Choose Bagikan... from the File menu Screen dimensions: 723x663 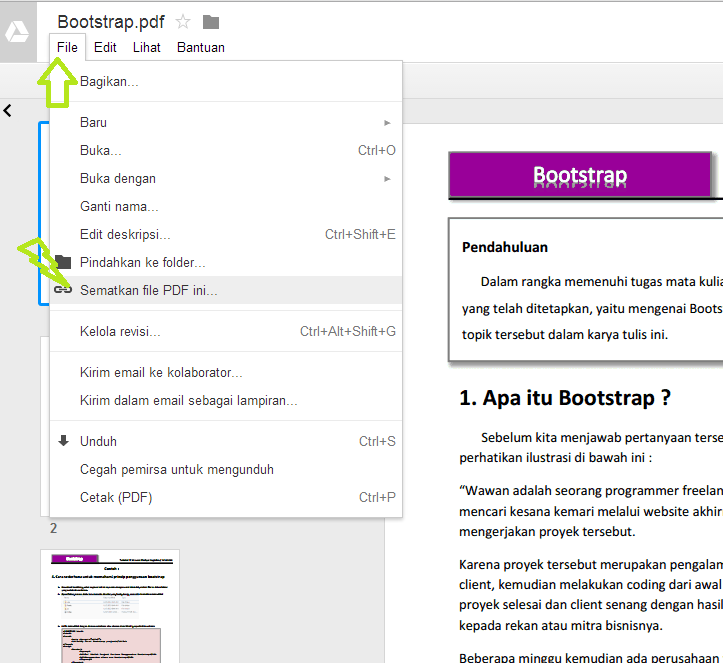(x=226, y=82)
